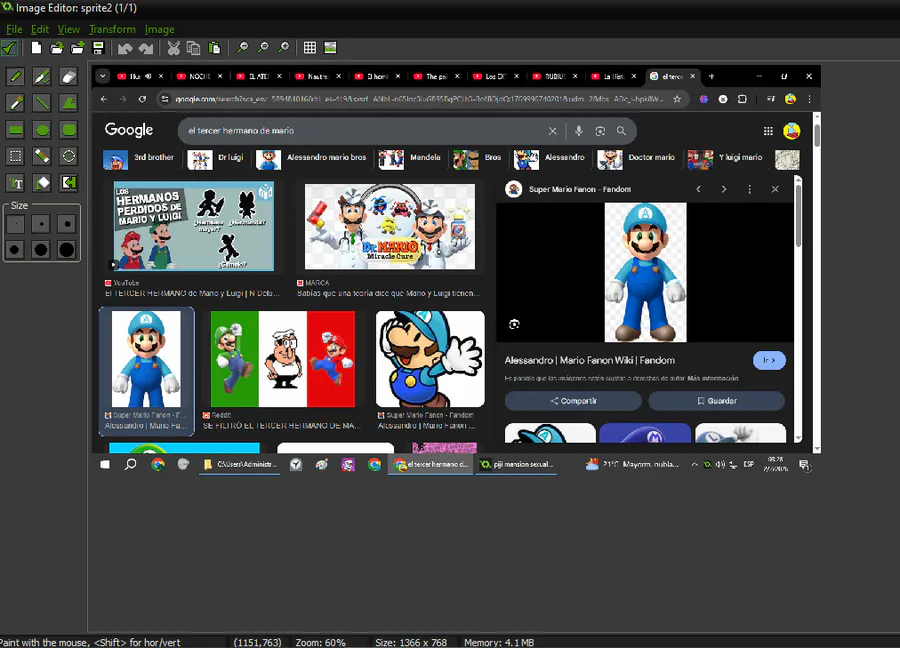The width and height of the screenshot is (900, 648).
Task: Click the 'Doctor mario' suggestion chip
Action: click(637, 159)
